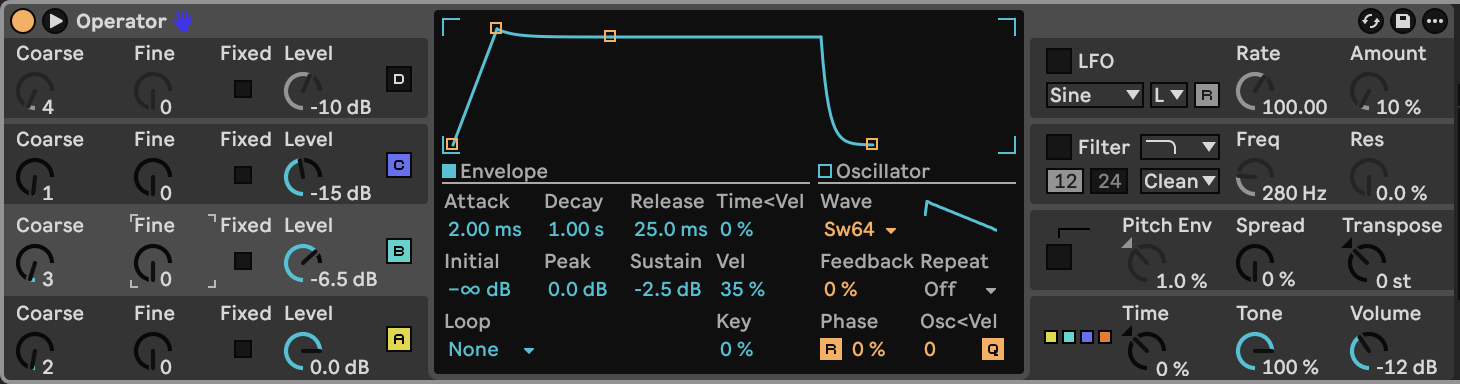
Task: Click the envelope peak breakpoint handle
Action: (x=496, y=28)
